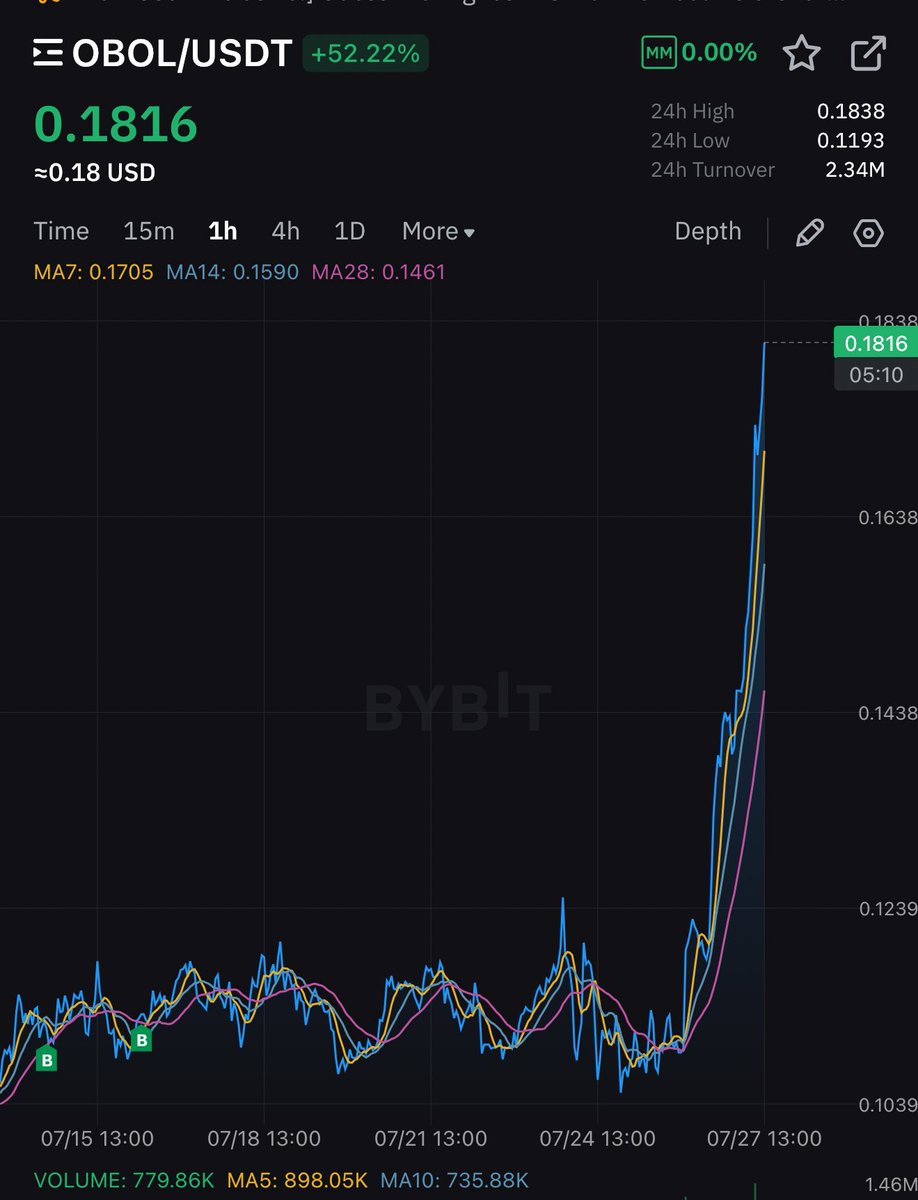Click the 24h High label
Image resolution: width=918 pixels, height=1200 pixels.
pyautogui.click(x=692, y=111)
